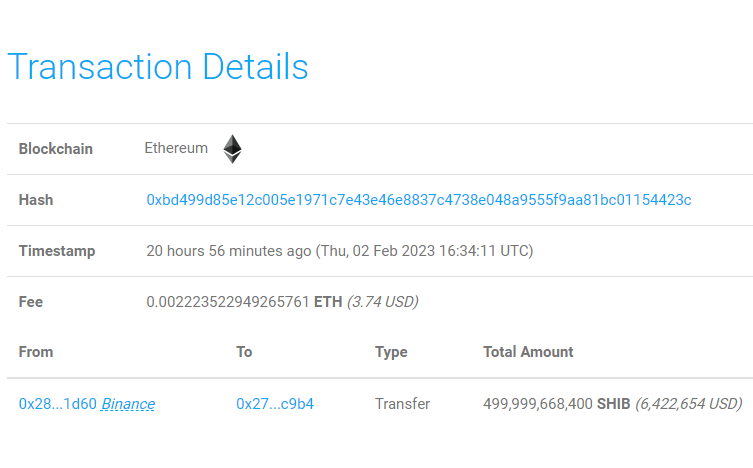Open the transaction hash link
Viewport: 753px width, 468px height.
click(x=419, y=200)
